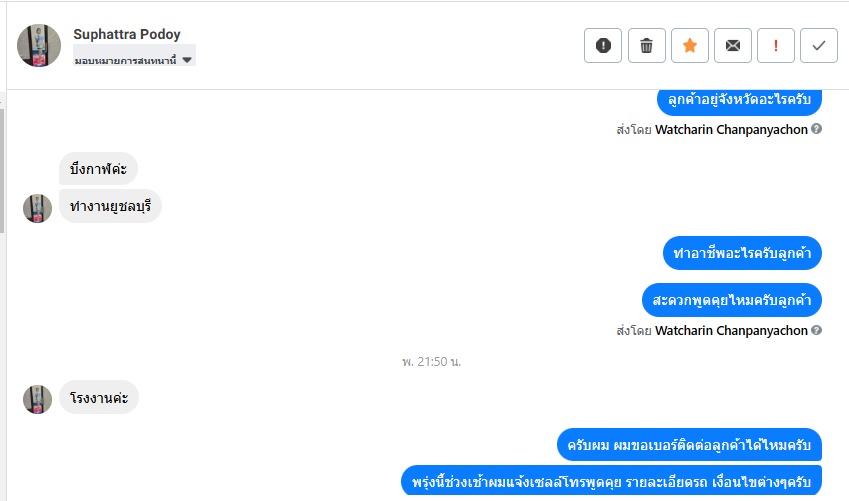Mark conversation as unread with the envelope icon
The height and width of the screenshot is (501, 849).
[733, 45]
